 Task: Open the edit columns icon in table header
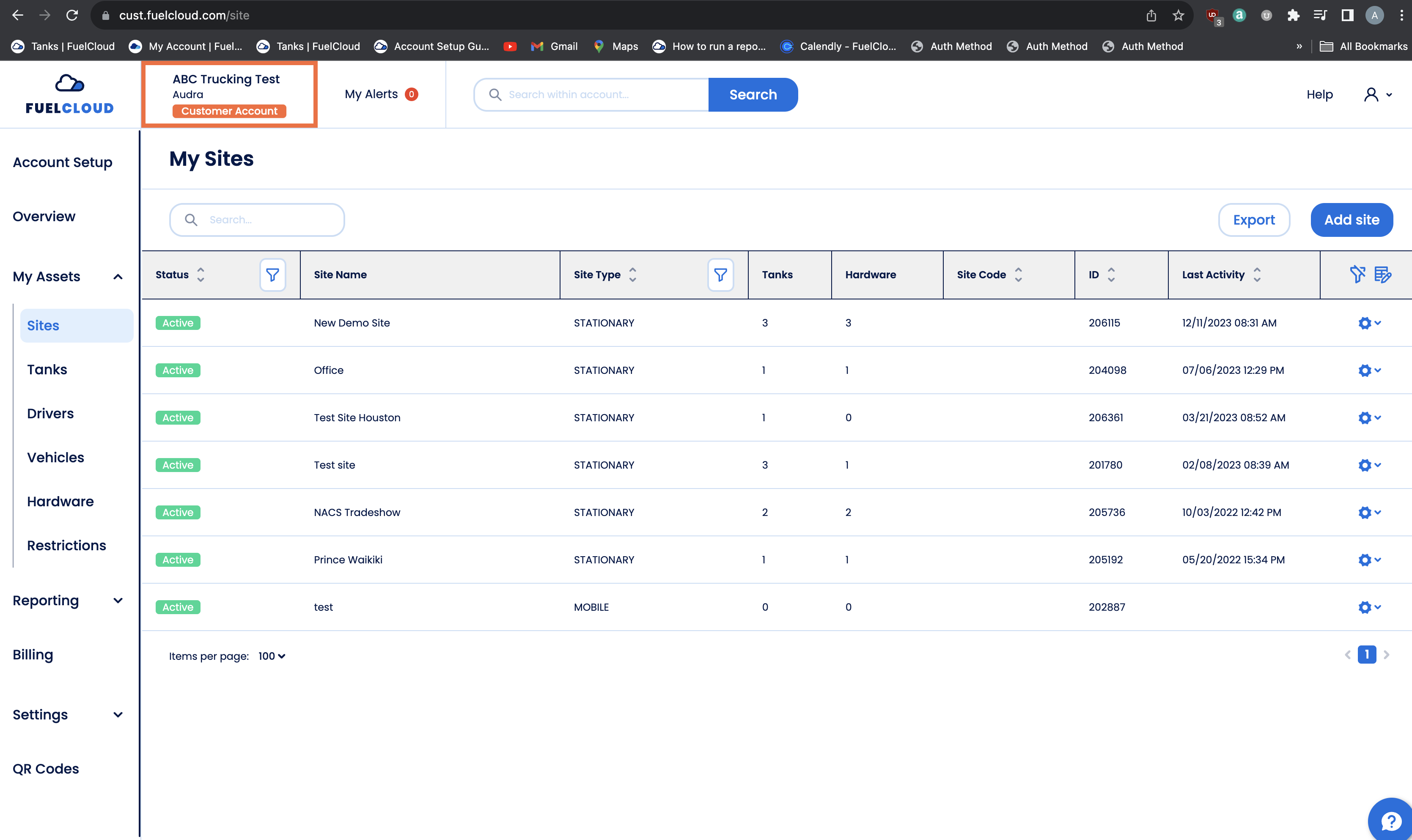1382,275
